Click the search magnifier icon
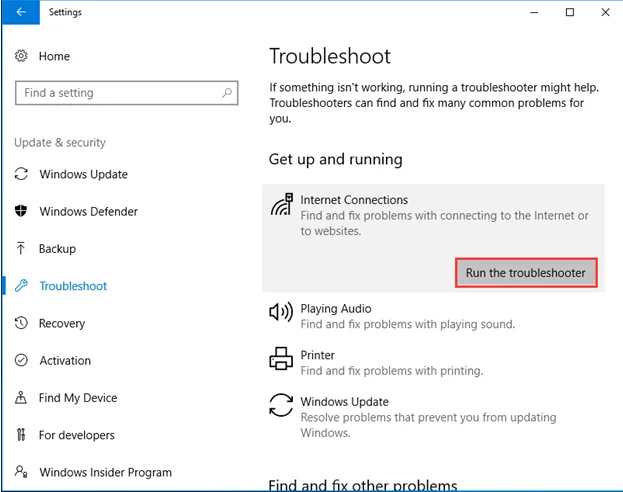Screen dimensions: 623x492 tap(228, 93)
